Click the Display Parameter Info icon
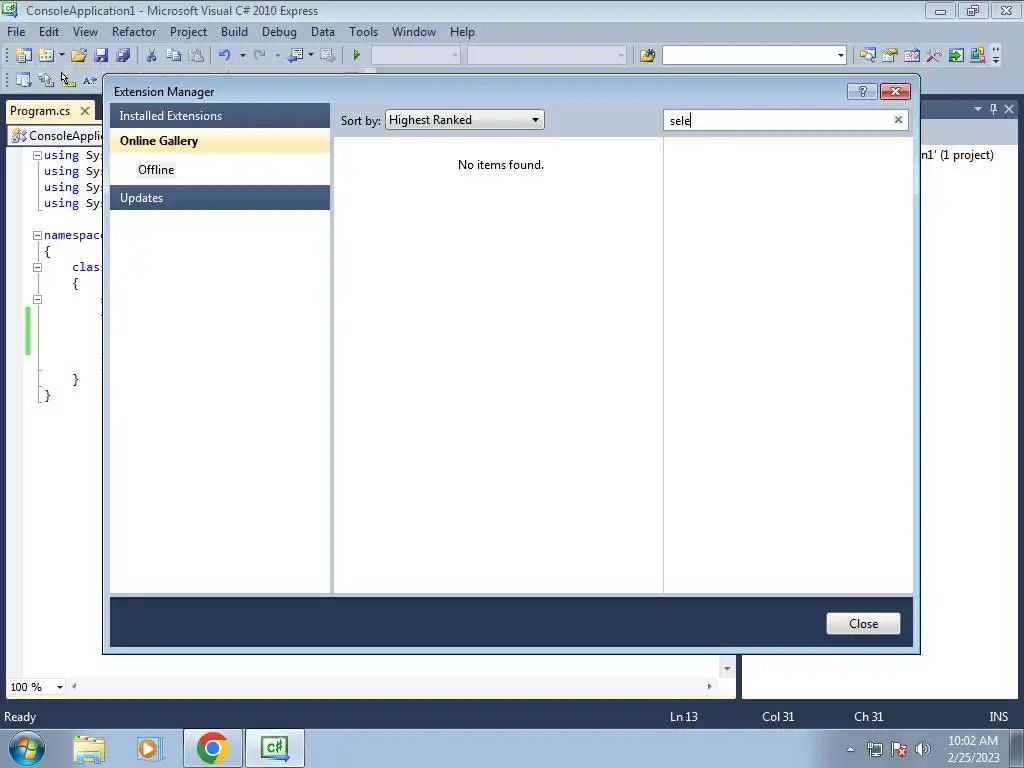The image size is (1024, 768). pos(46,80)
